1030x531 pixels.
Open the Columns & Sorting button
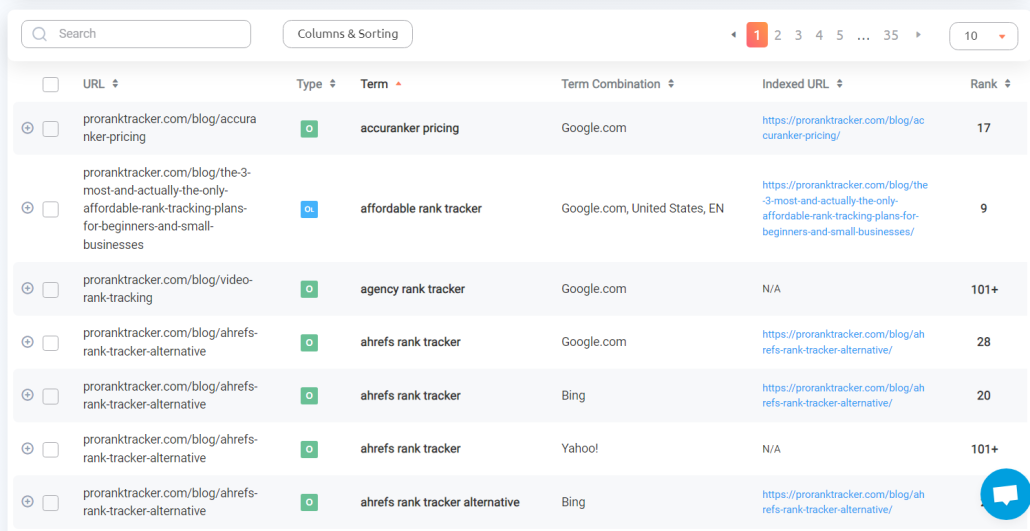347,34
